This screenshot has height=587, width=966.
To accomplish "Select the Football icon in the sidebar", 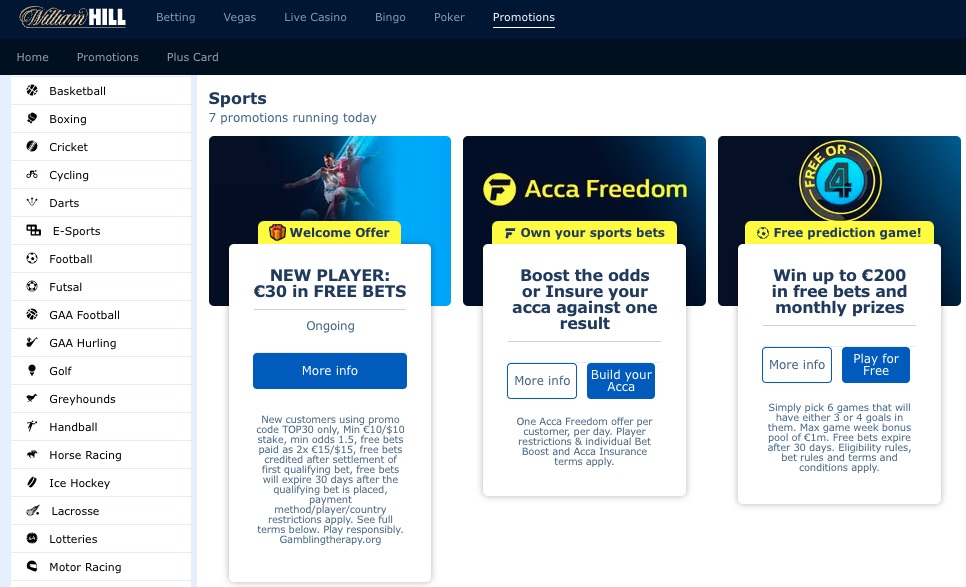I will [32, 258].
